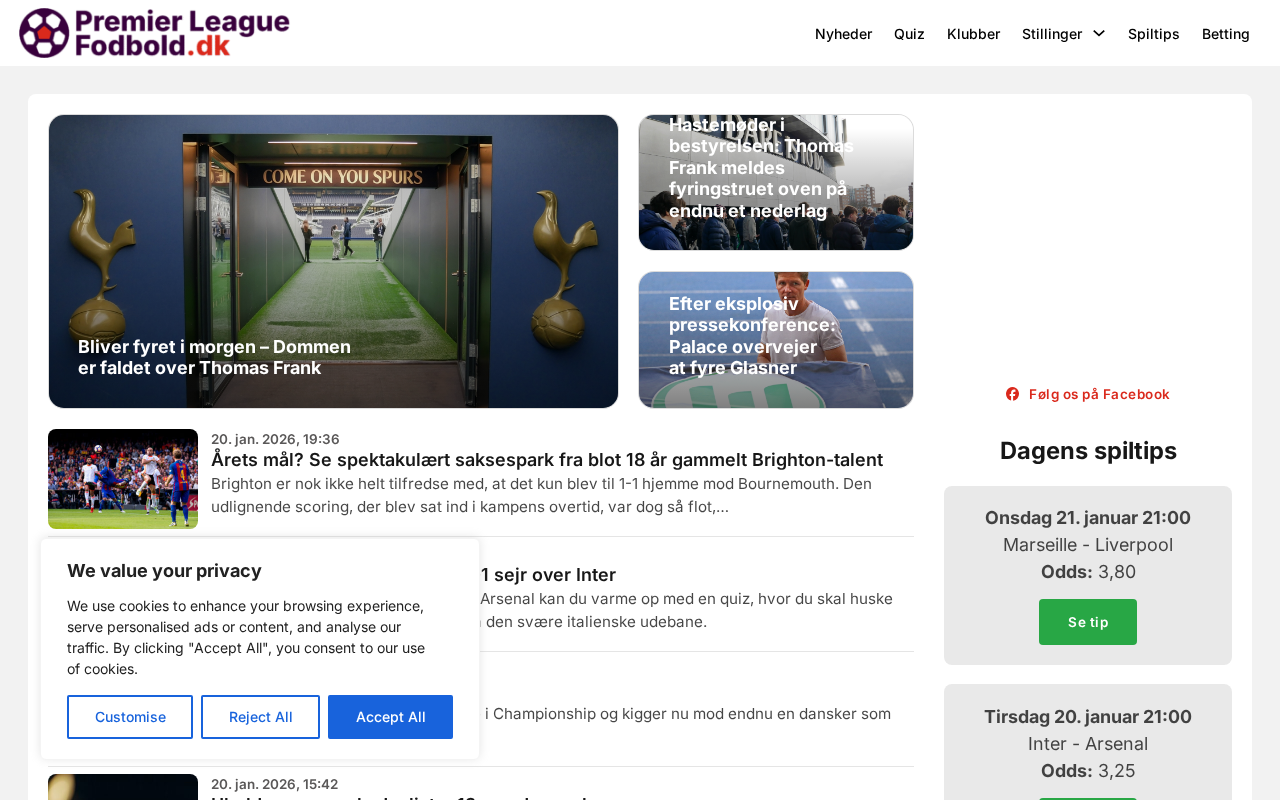Click the Brighton saksespark article thumbnail
This screenshot has height=800, width=1280.
pos(123,479)
